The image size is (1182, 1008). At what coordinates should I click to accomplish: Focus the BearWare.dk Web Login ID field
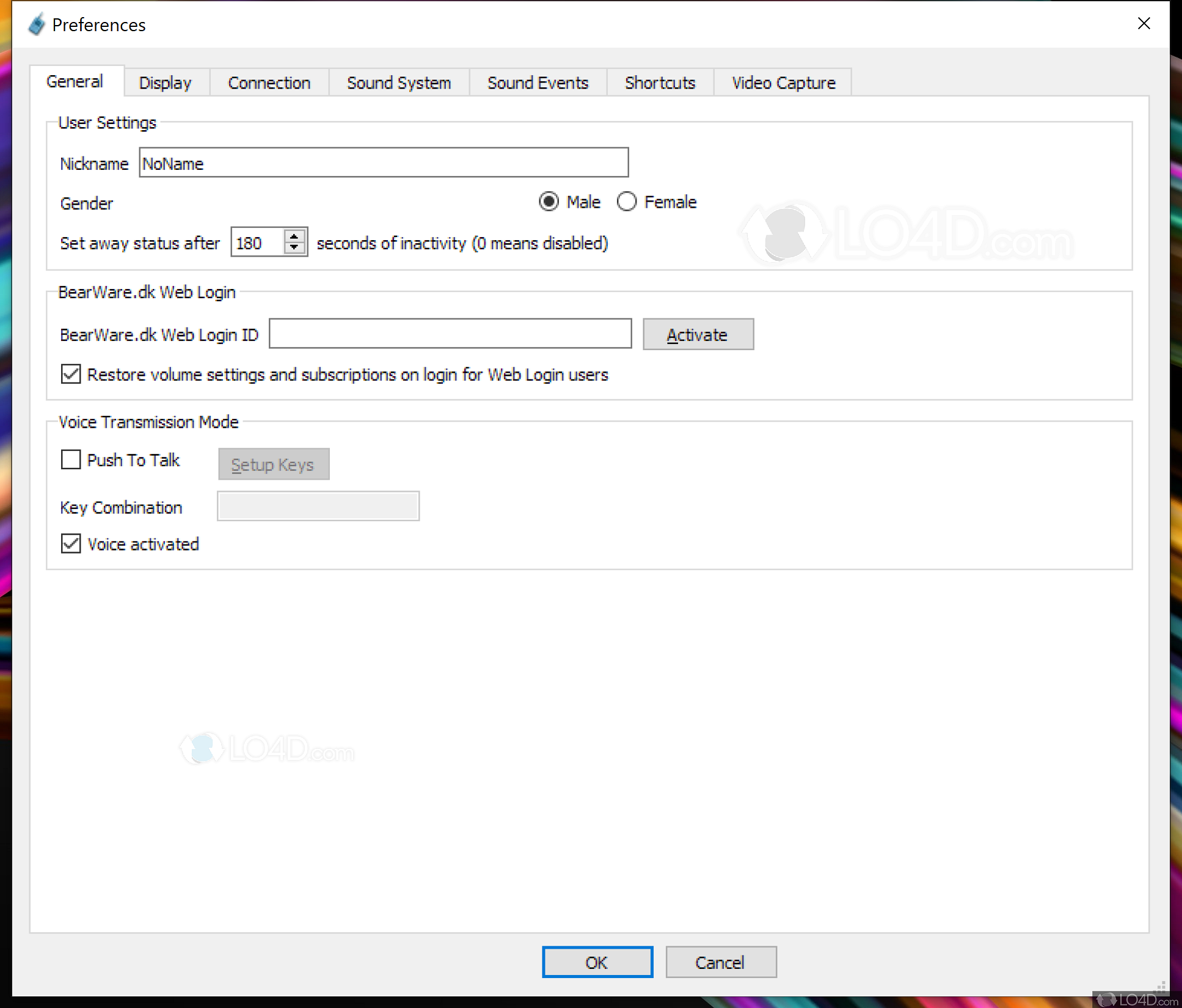pos(450,334)
